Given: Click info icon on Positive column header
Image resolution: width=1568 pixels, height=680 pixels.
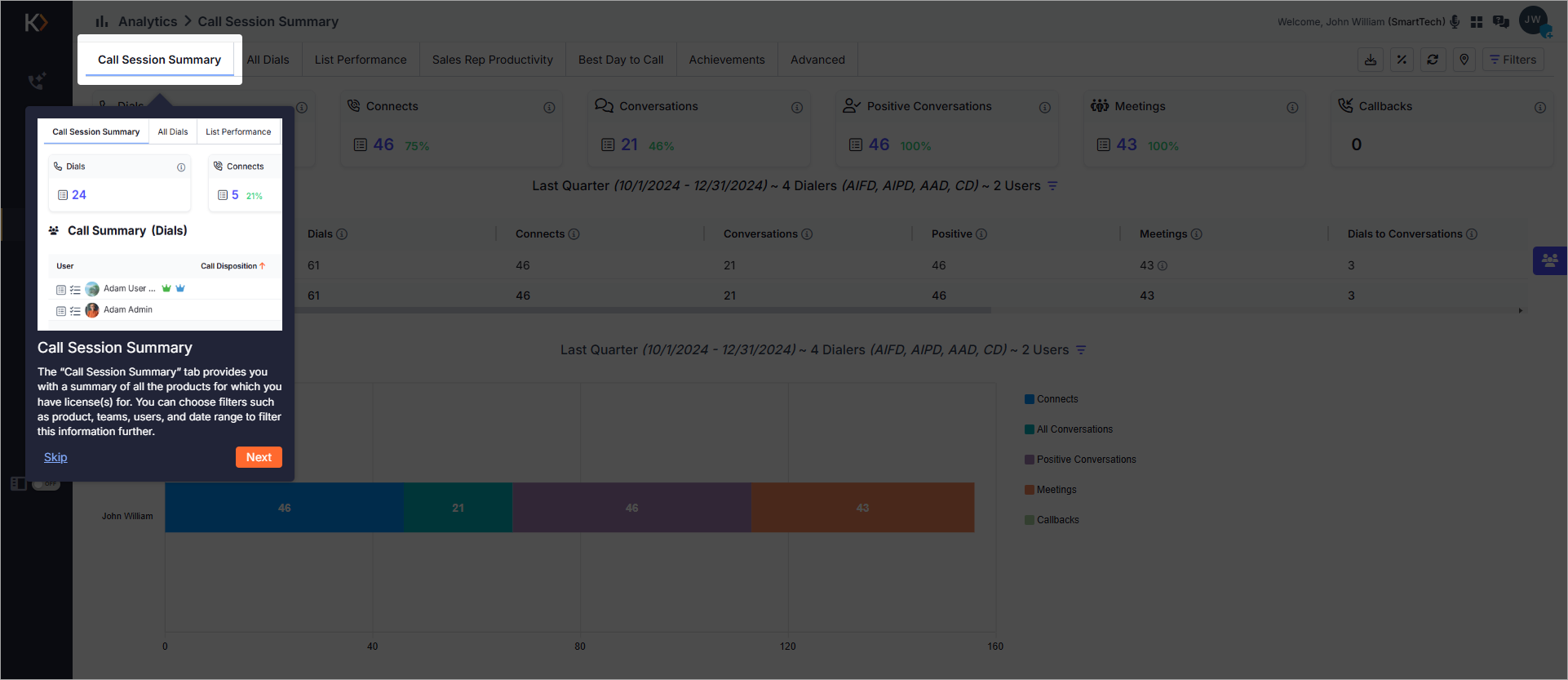Looking at the screenshot, I should coord(981,234).
